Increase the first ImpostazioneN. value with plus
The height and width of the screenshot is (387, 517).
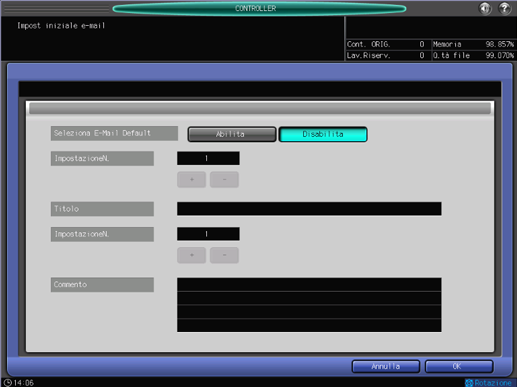[191, 180]
